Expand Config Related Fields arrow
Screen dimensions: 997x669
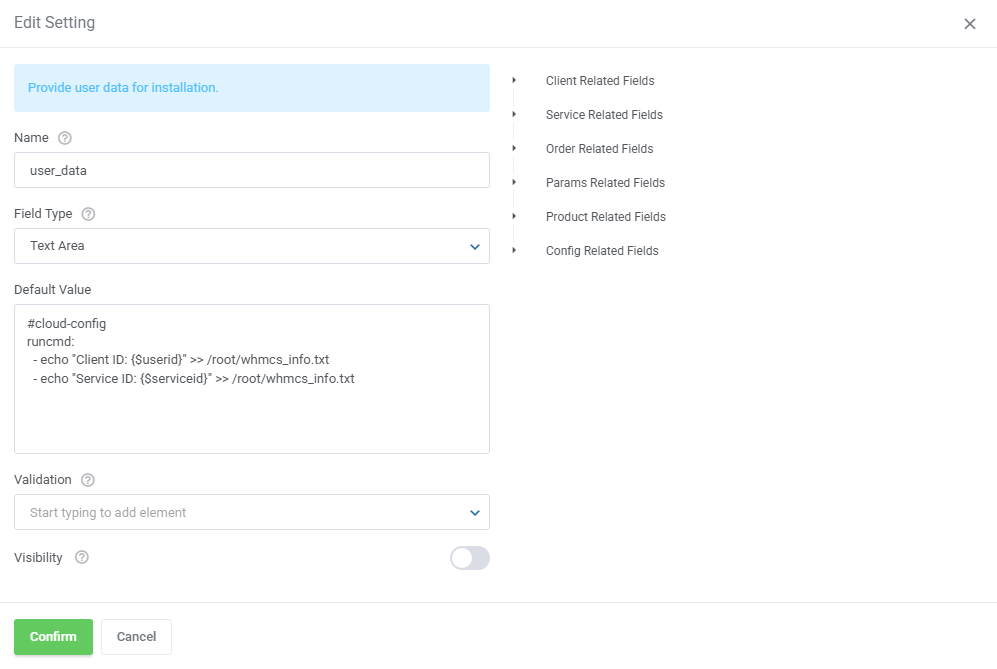(x=514, y=250)
